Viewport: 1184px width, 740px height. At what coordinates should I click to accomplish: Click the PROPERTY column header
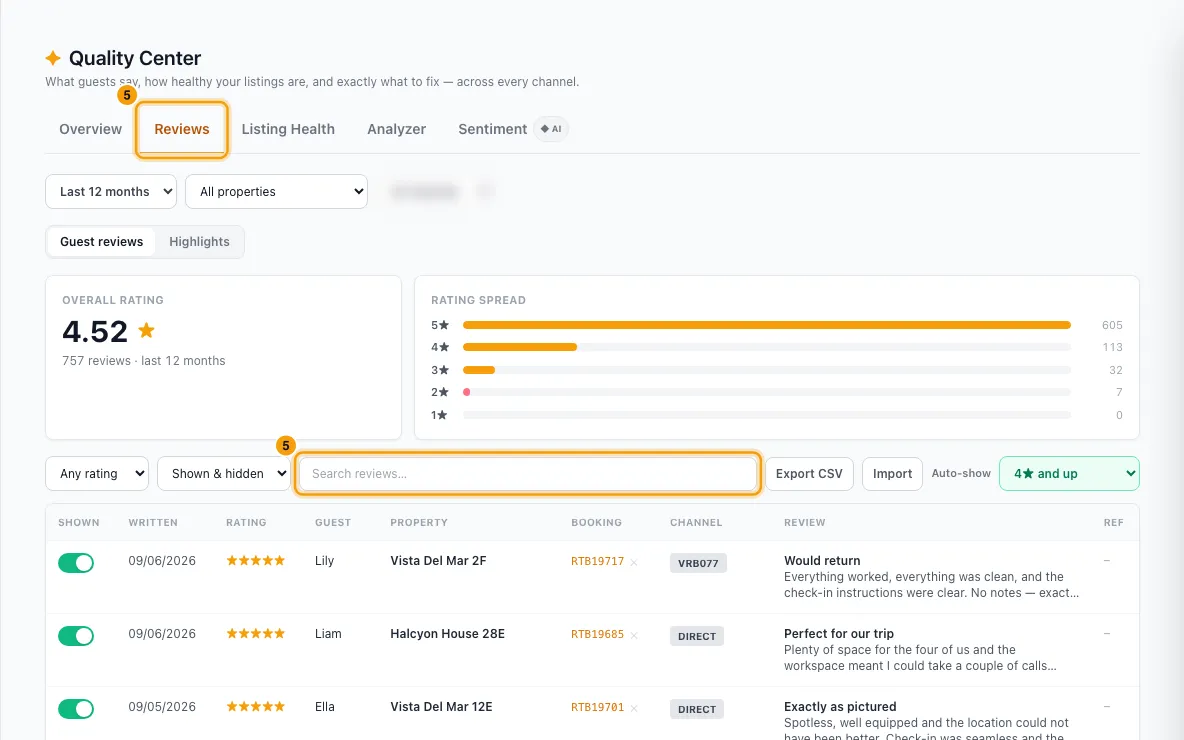[x=419, y=523]
